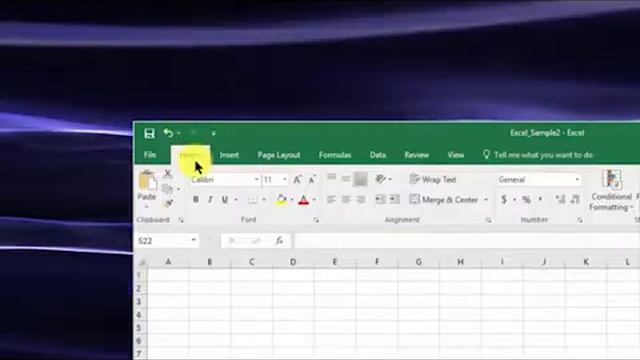640x360 pixels.
Task: Click Middle Align icon
Action: coord(346,179)
